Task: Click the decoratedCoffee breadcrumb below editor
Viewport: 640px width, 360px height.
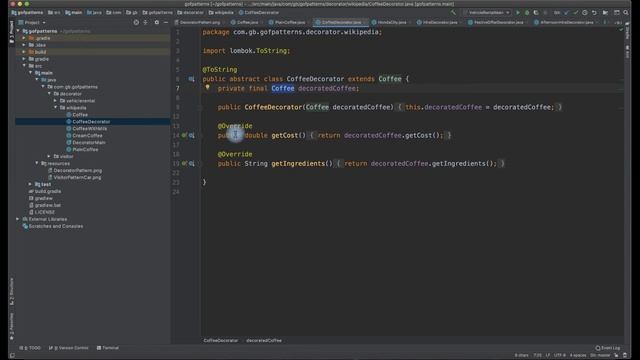Action: [x=264, y=340]
